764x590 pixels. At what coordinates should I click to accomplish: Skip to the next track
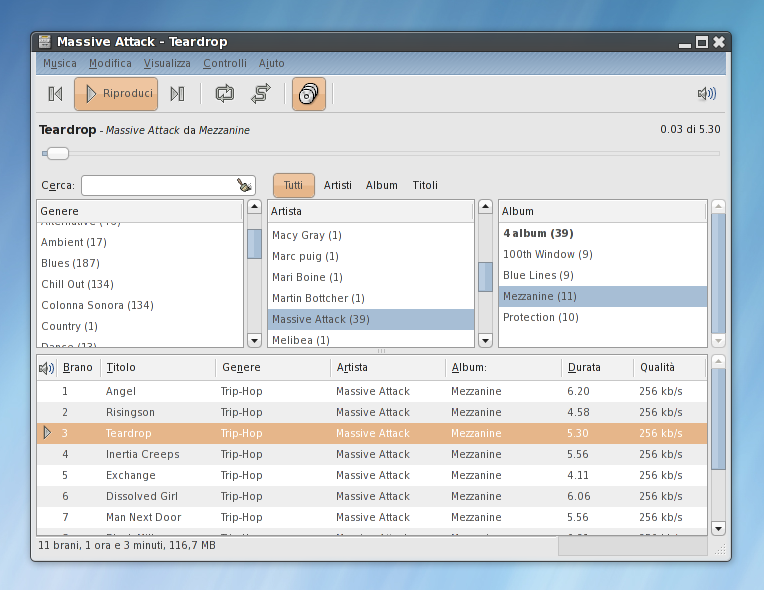177,94
